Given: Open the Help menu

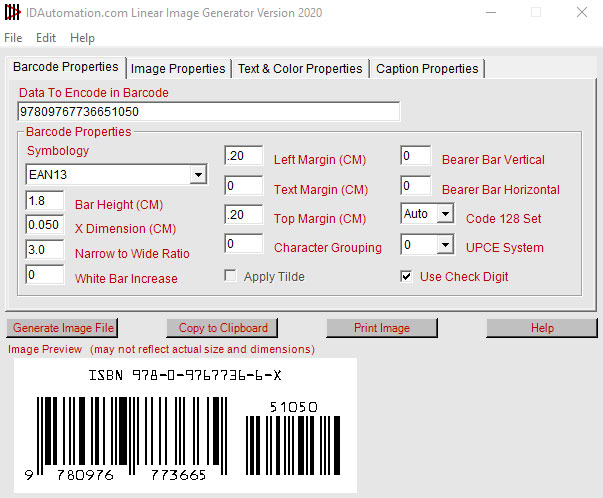Looking at the screenshot, I should 82,38.
